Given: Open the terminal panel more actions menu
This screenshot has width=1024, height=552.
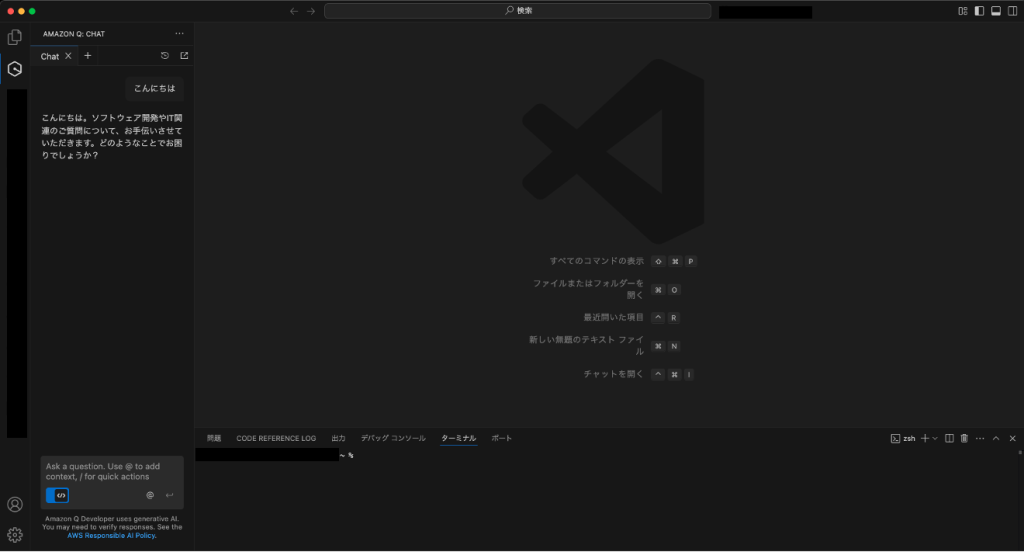Looking at the screenshot, I should coord(980,438).
